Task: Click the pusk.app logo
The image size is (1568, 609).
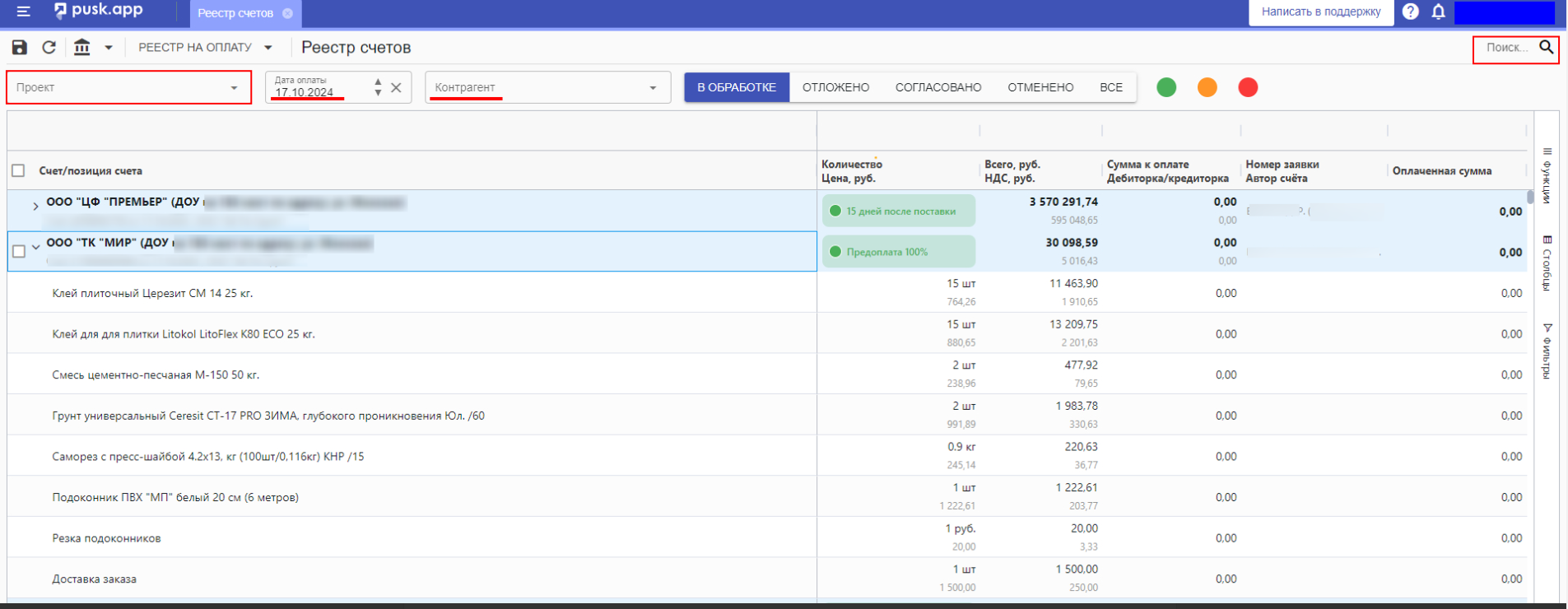Action: [98, 11]
